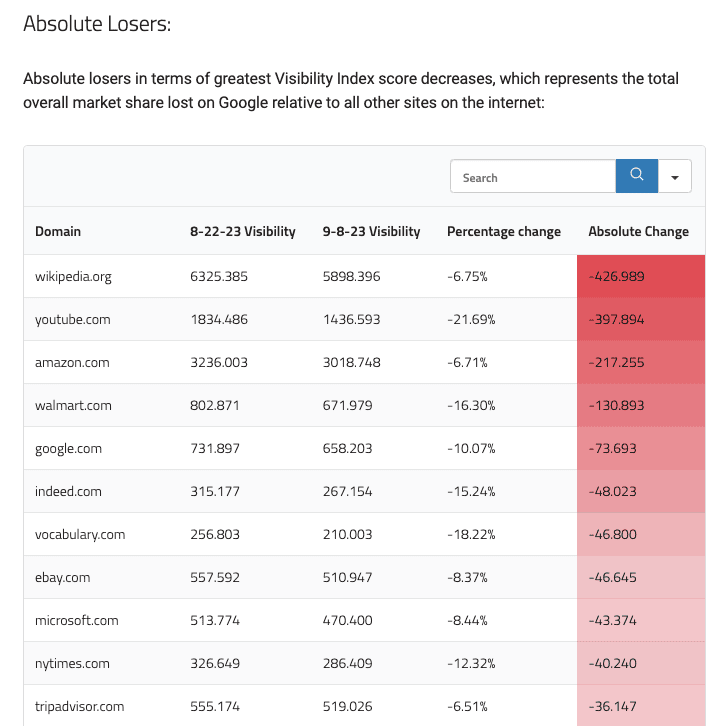
Task: Click the -21.69% percentage change cell
Action: point(471,319)
